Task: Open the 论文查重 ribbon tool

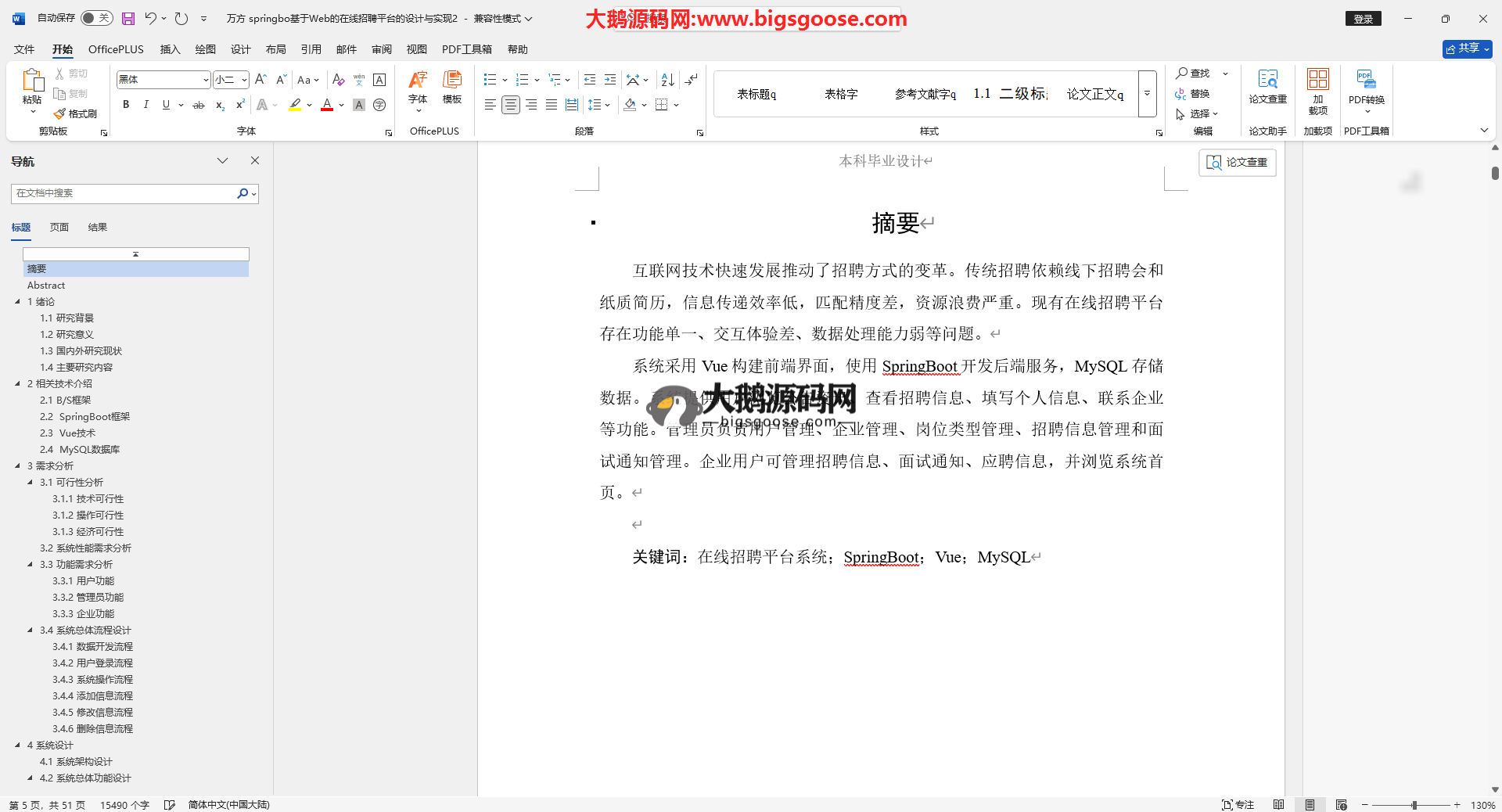Action: coord(1267,86)
